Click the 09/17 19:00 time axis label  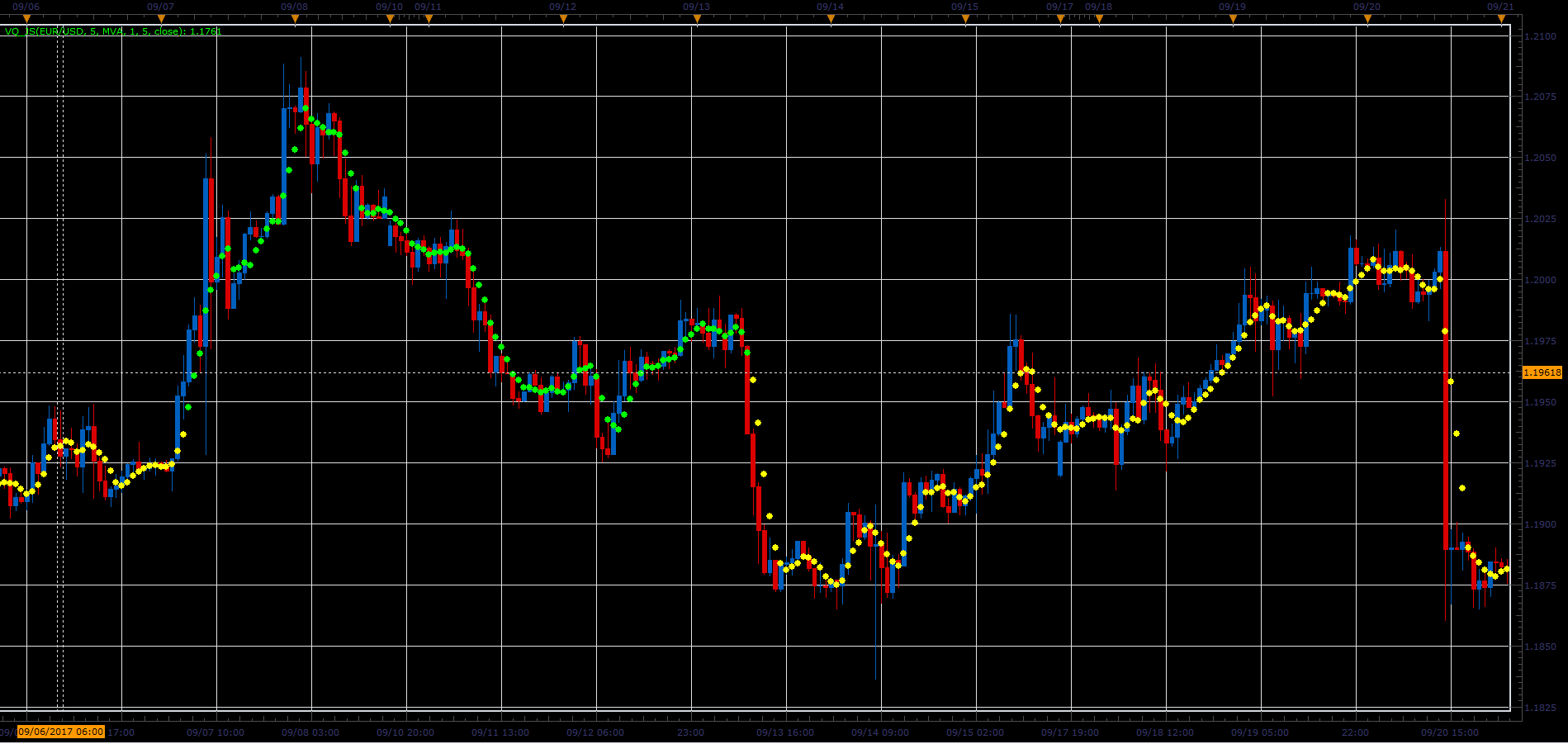click(1070, 732)
